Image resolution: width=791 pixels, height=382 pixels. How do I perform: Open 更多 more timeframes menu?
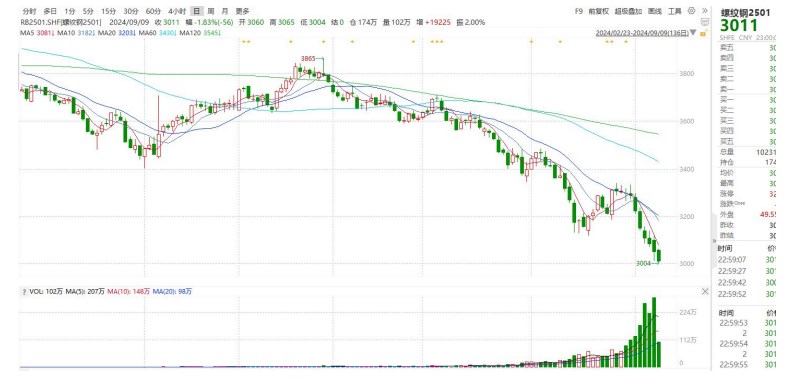click(x=243, y=11)
